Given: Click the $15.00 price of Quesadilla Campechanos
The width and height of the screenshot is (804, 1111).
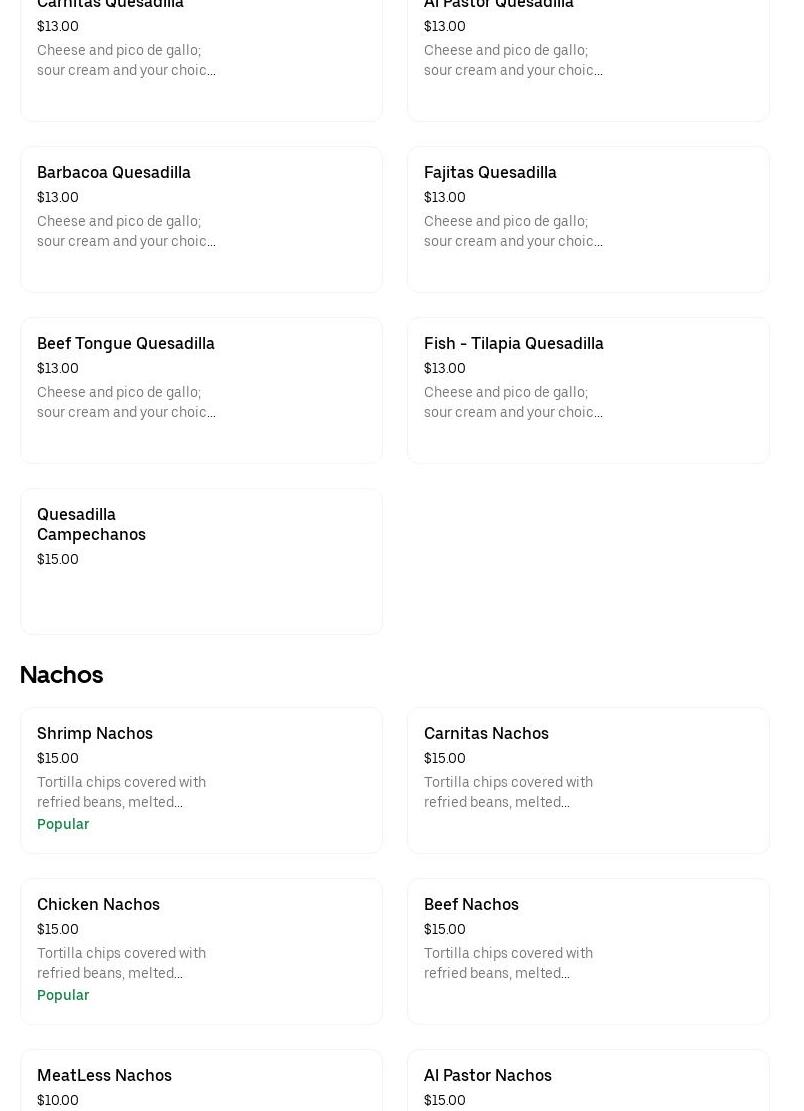Looking at the screenshot, I should [x=58, y=559].
